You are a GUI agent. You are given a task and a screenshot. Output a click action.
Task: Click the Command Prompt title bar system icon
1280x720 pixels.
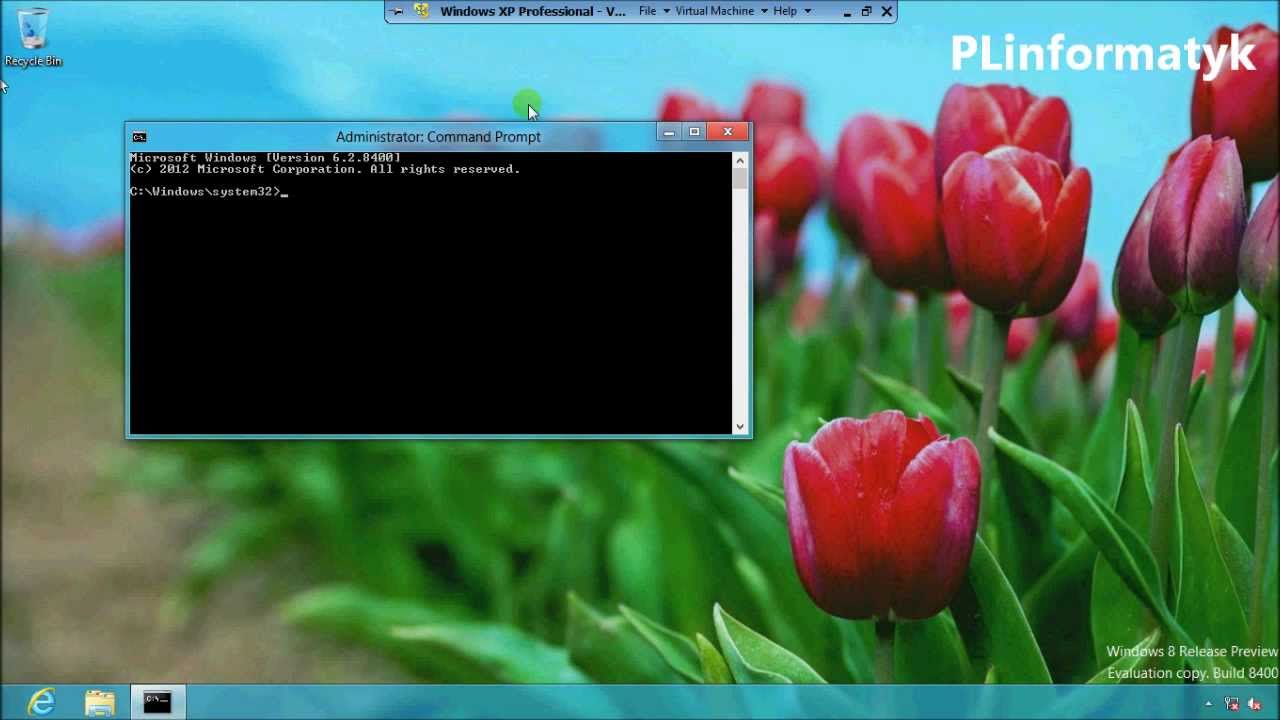tap(139, 137)
